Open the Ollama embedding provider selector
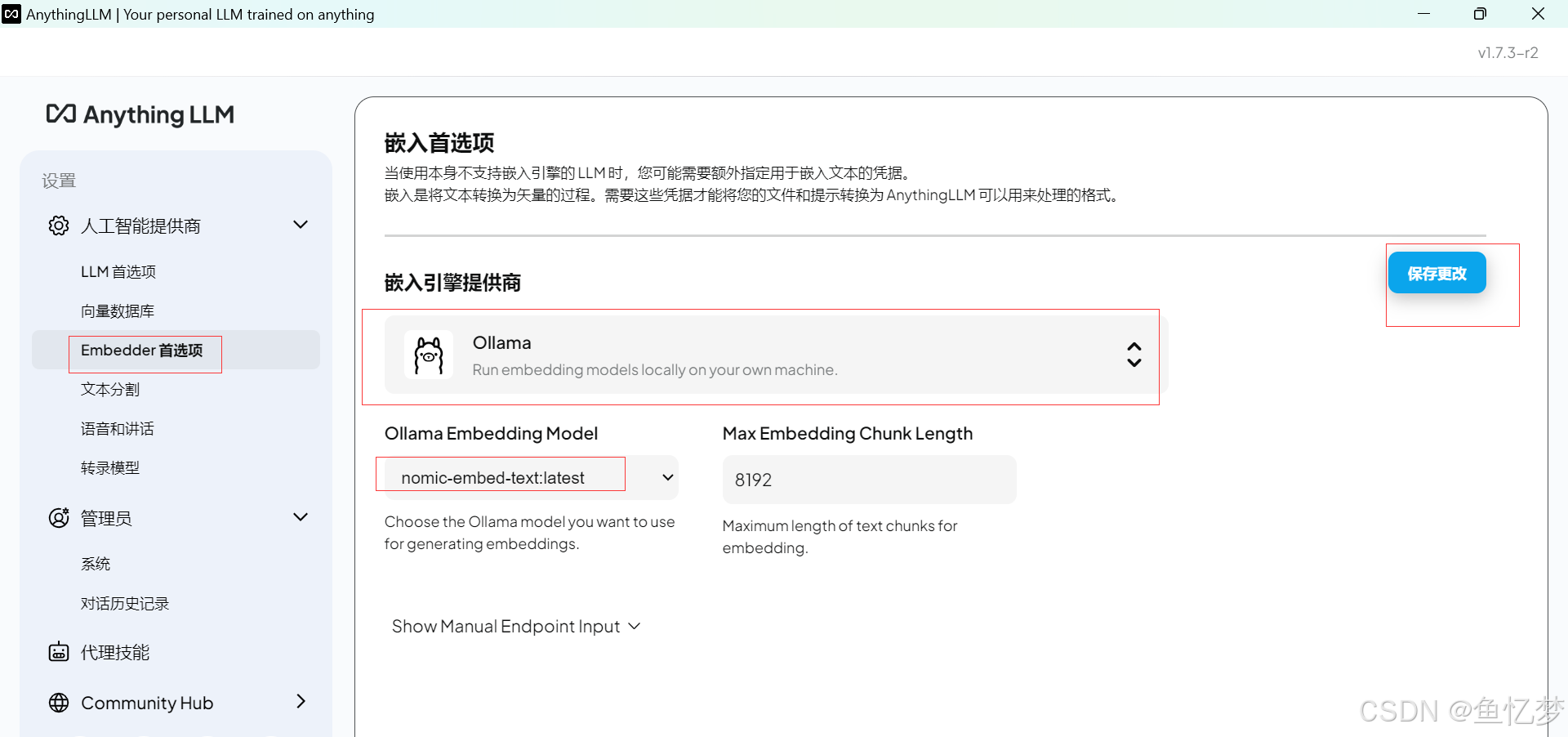This screenshot has width=1568, height=737. (777, 355)
